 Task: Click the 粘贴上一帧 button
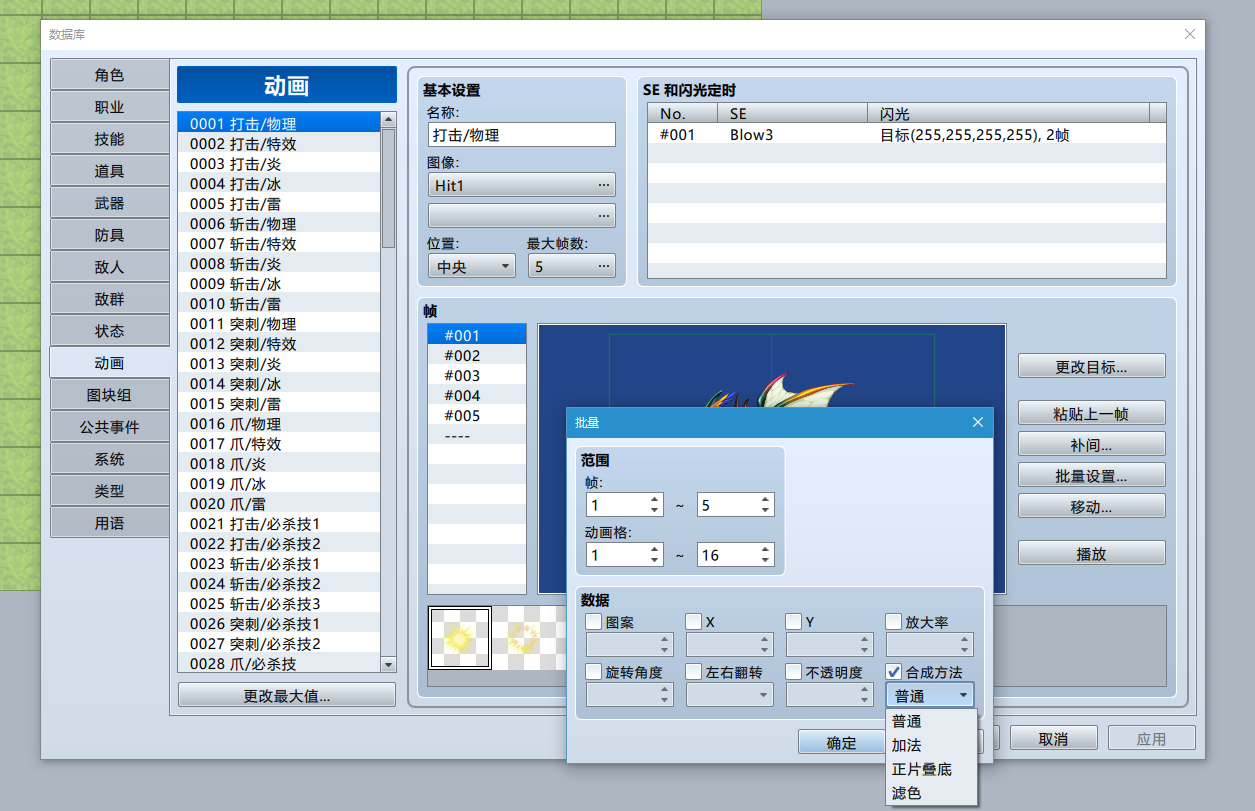click(1092, 413)
